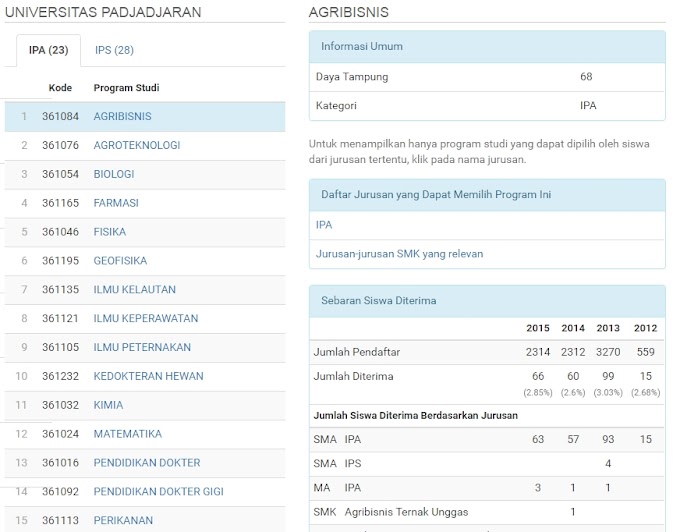The height and width of the screenshot is (532, 680).
Task: Click code 361032 in the list
Action: pyautogui.click(x=60, y=405)
